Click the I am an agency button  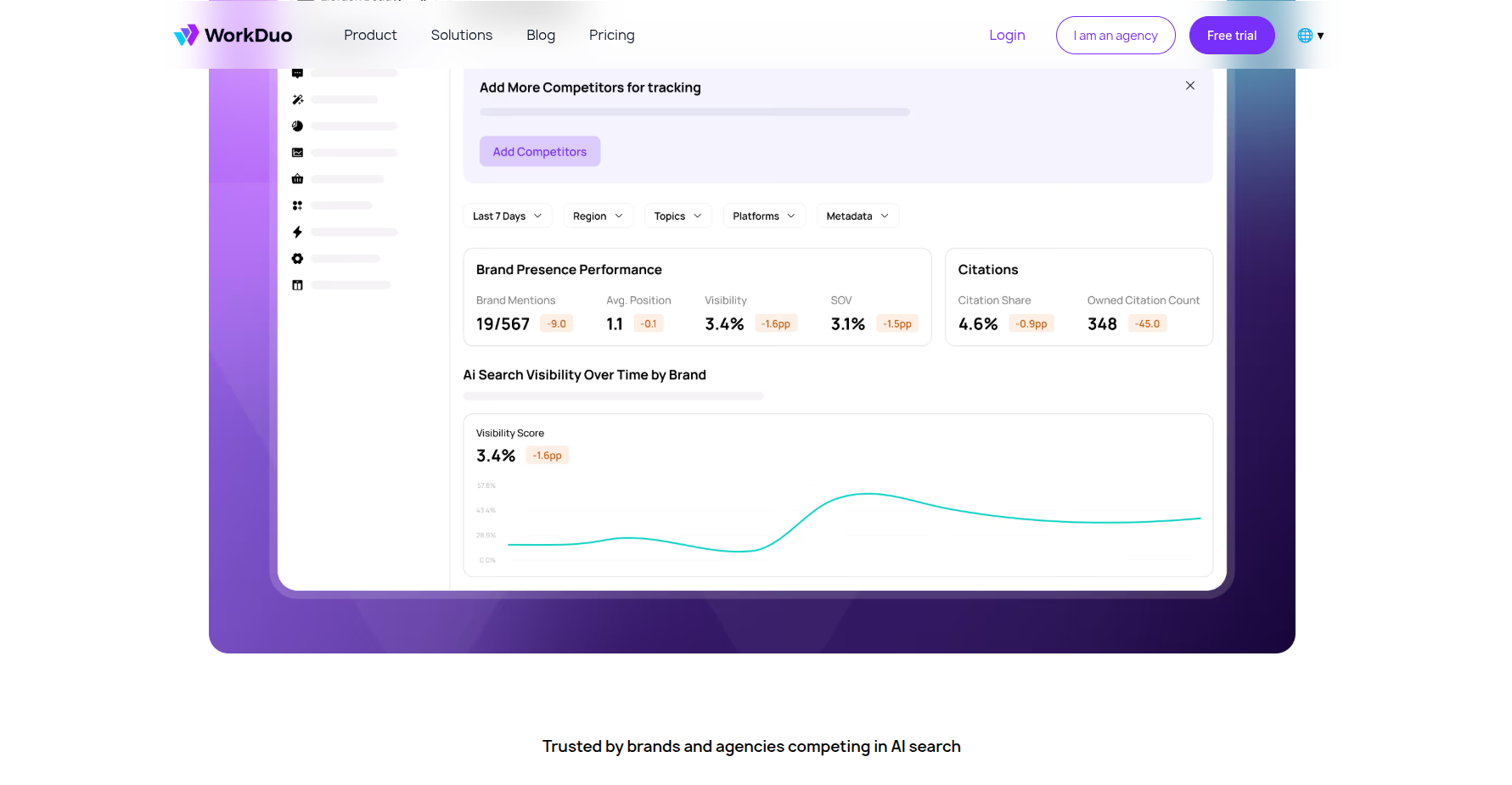tap(1116, 35)
